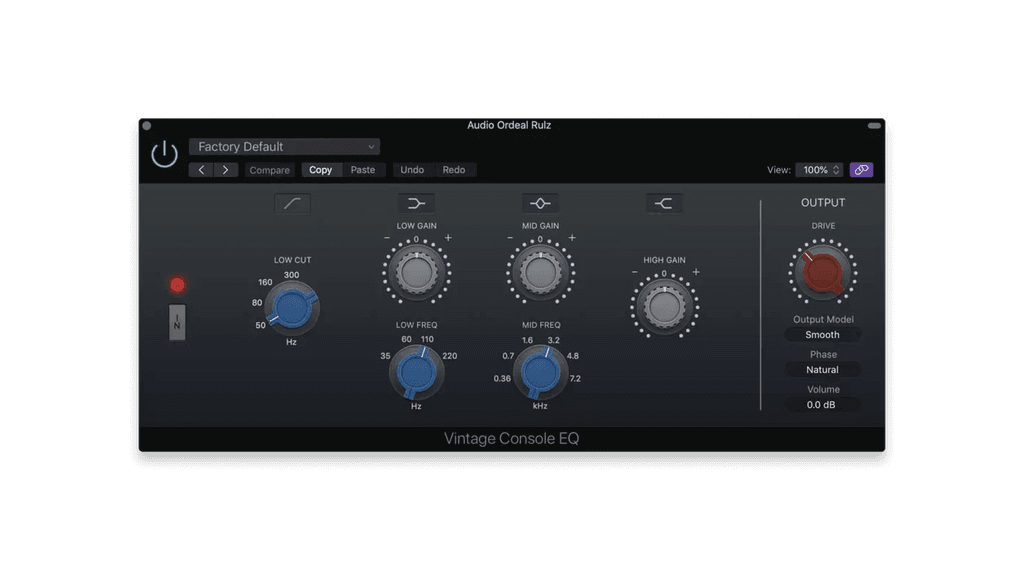Select the high shelf band icon

tap(664, 202)
